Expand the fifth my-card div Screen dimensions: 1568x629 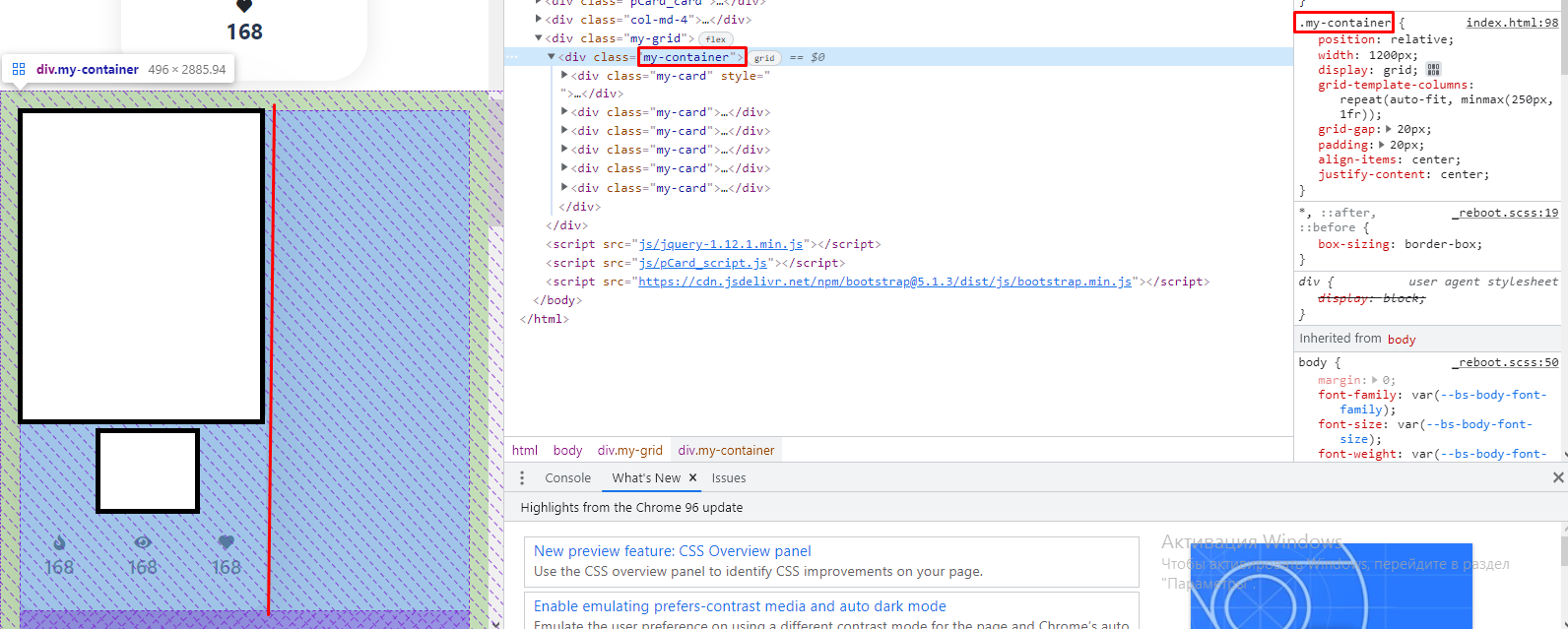coord(564,168)
